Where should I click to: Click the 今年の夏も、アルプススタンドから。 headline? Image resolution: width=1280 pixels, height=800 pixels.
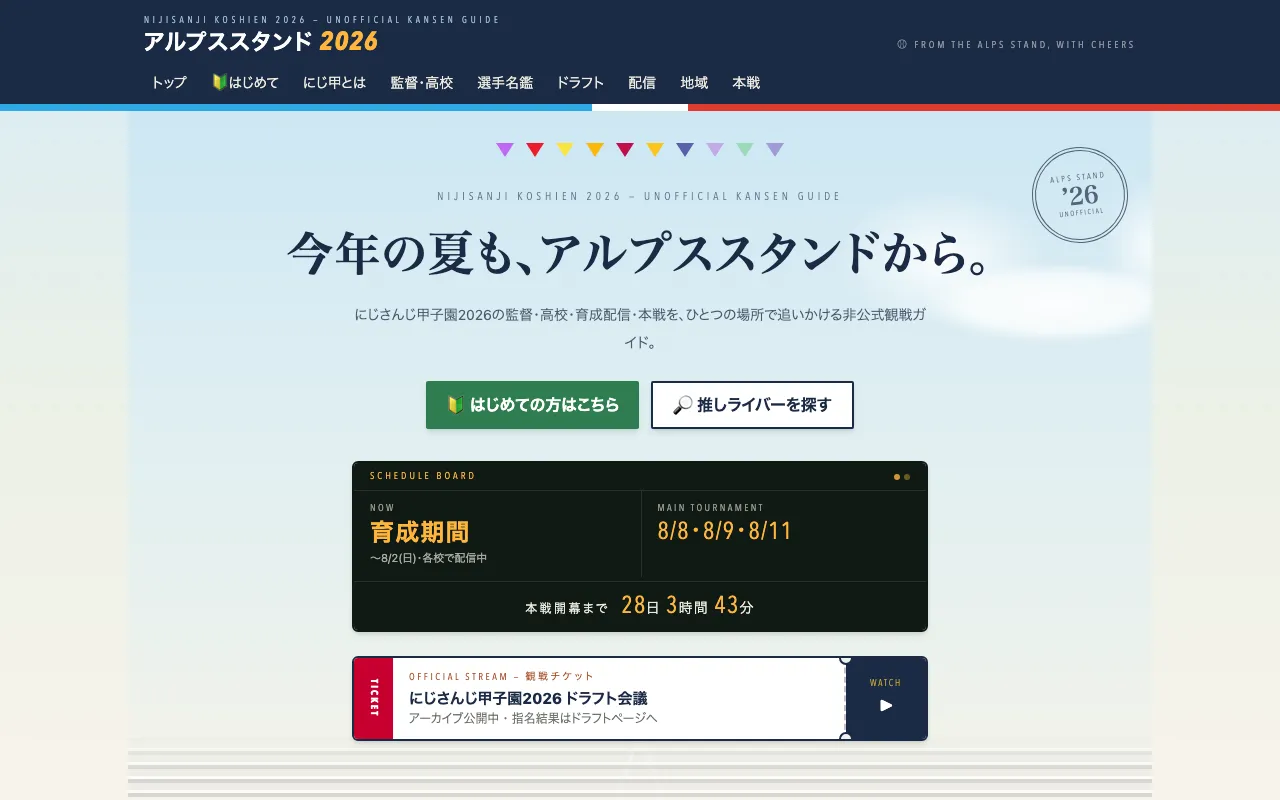640,252
